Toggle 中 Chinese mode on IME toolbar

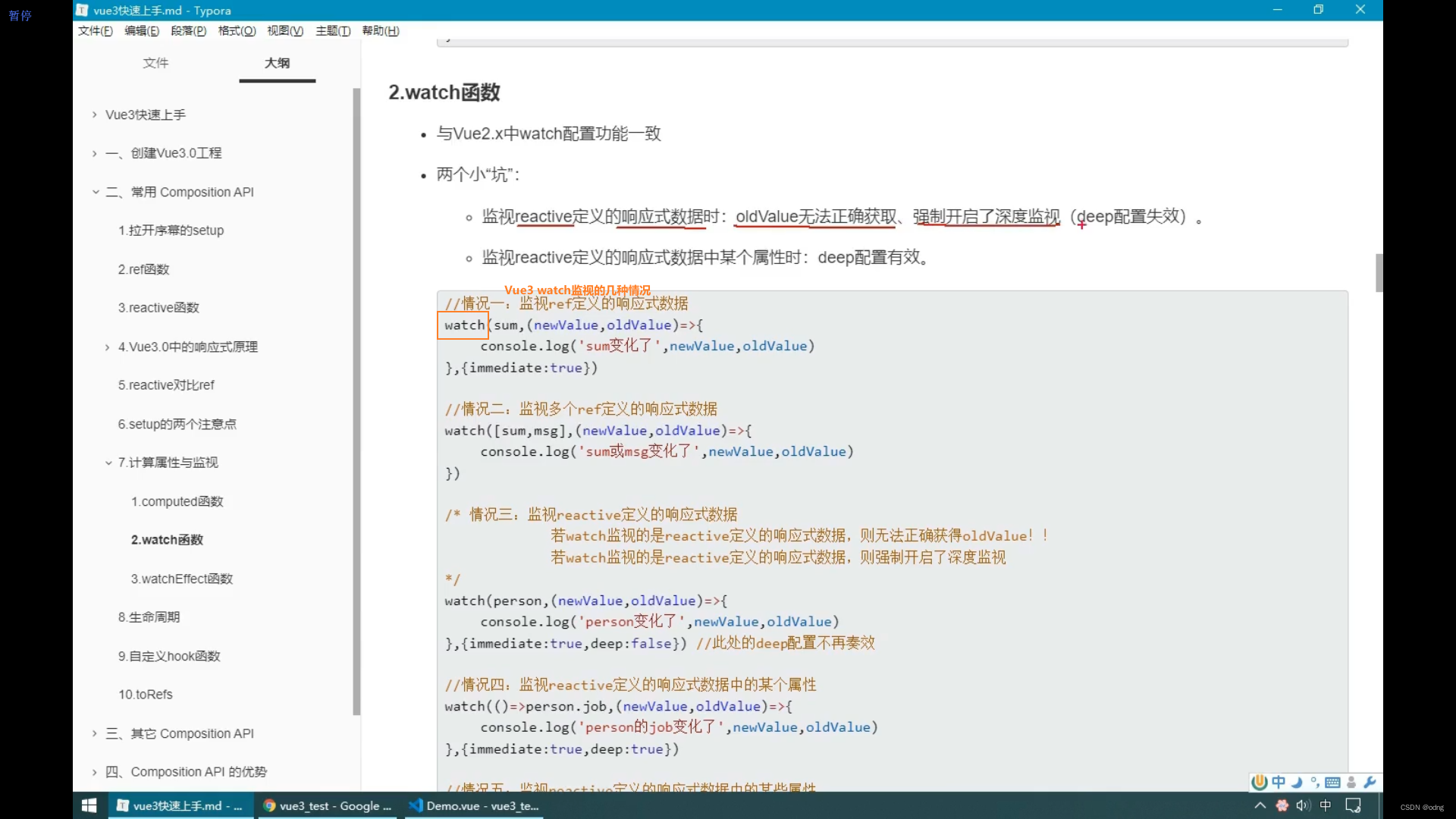[x=1279, y=782]
